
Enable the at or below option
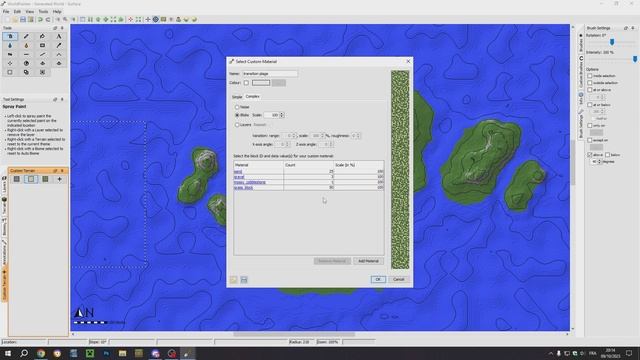[590, 105]
